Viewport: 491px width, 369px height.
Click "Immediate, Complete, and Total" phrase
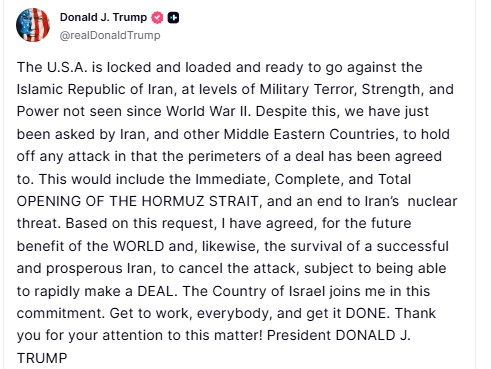303,179
